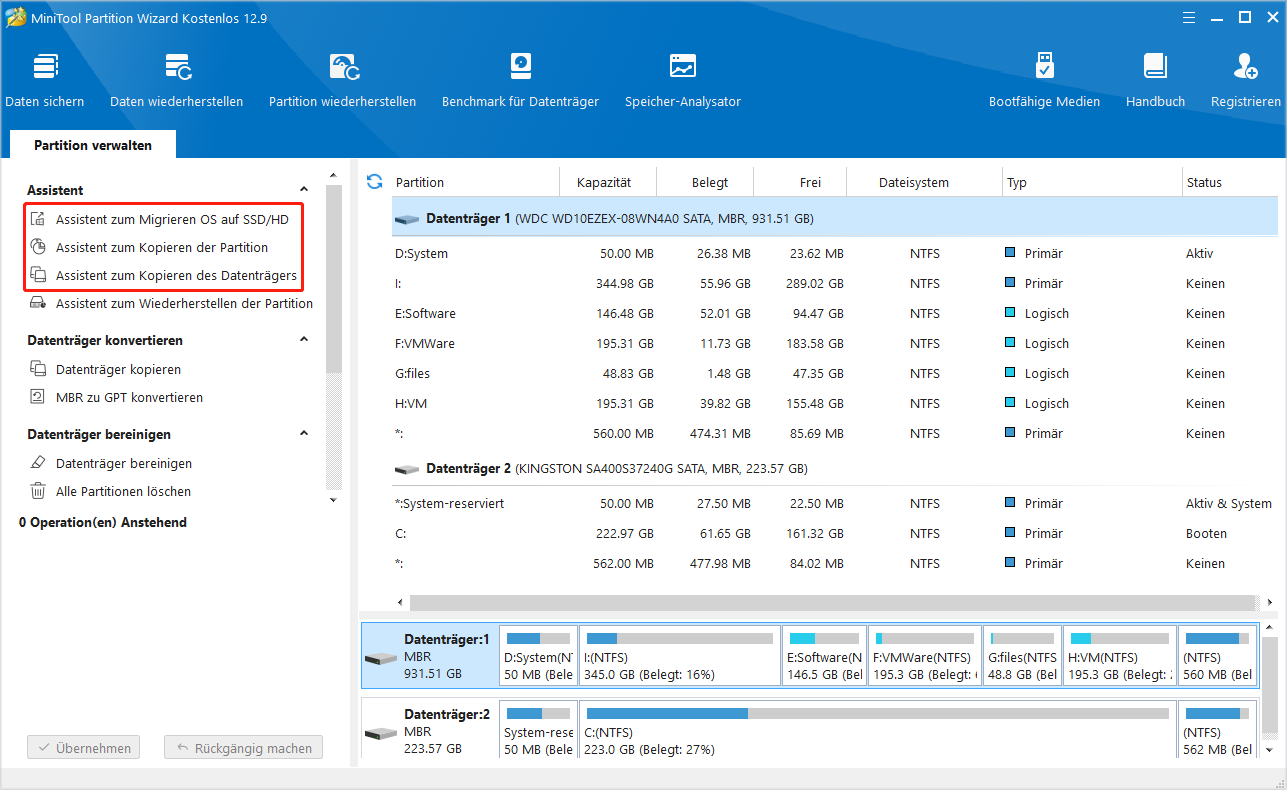Click Rückgängig machen button
The height and width of the screenshot is (790, 1287).
(x=244, y=747)
